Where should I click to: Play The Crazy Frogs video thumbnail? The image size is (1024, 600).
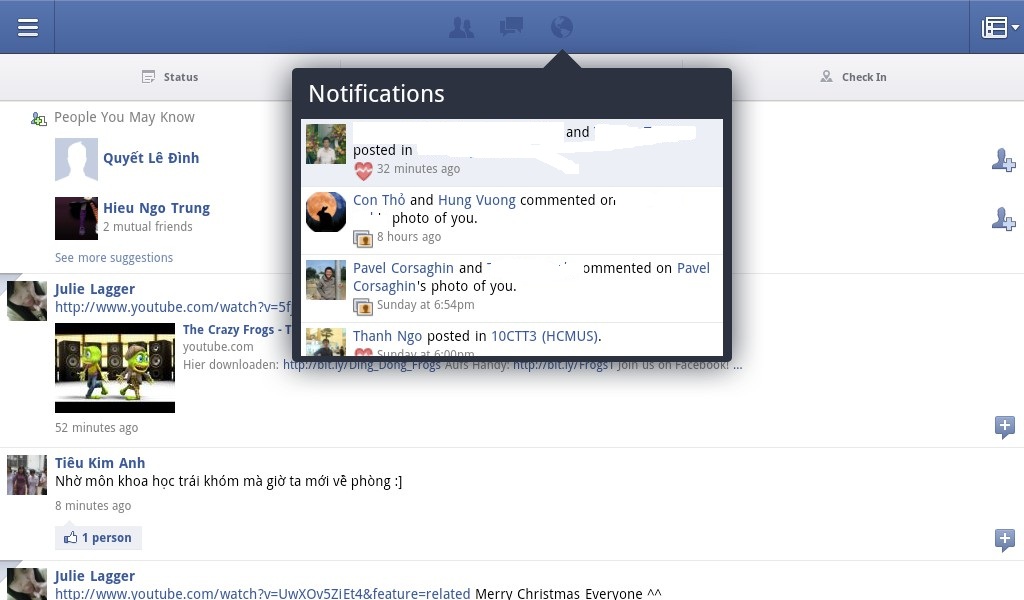[x=115, y=367]
